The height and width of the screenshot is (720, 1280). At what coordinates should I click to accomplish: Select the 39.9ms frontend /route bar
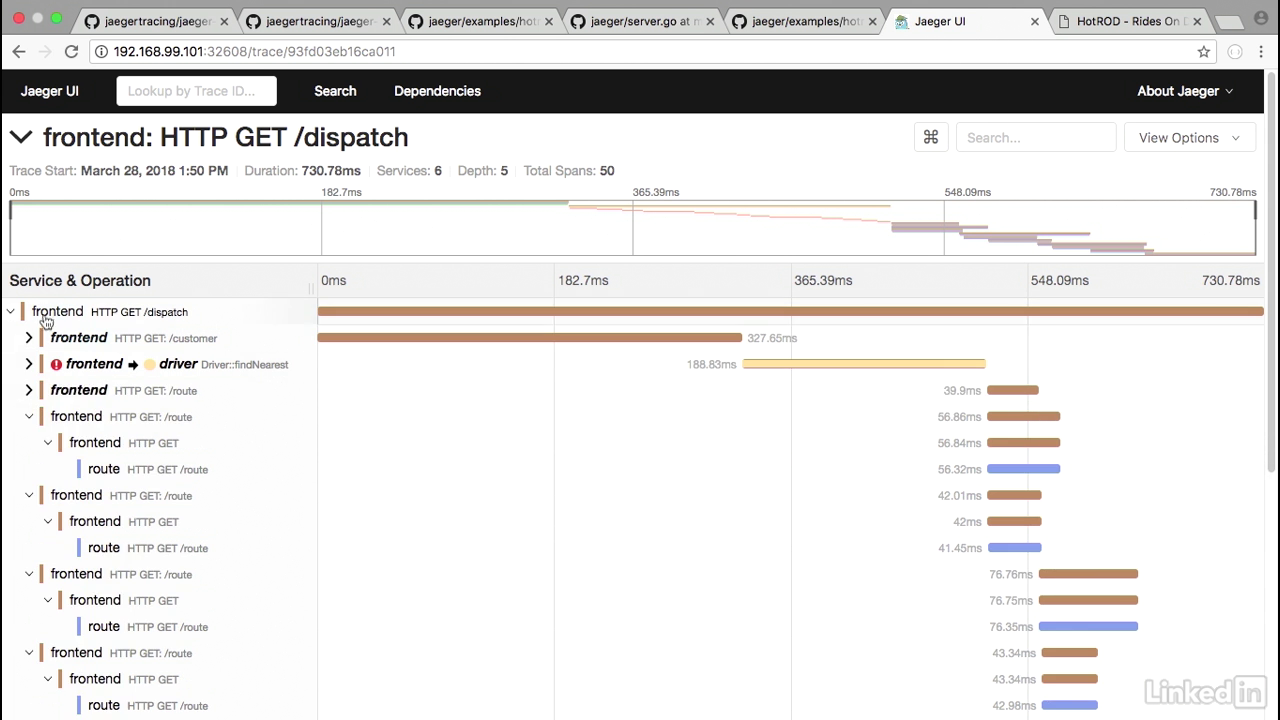coord(1013,390)
